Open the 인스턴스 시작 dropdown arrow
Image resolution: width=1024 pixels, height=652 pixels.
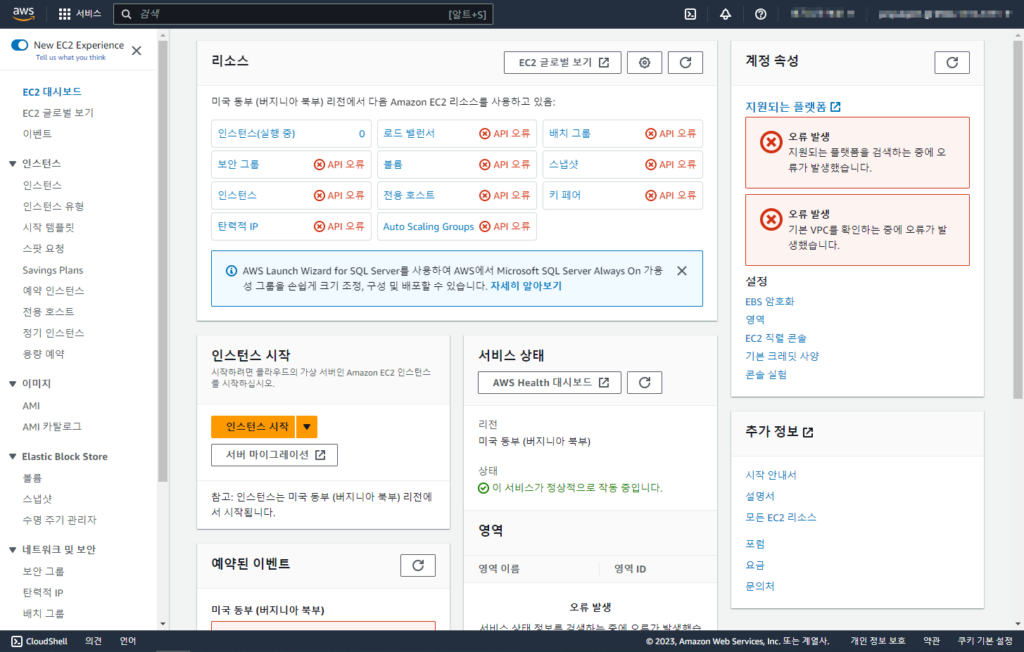click(x=307, y=427)
